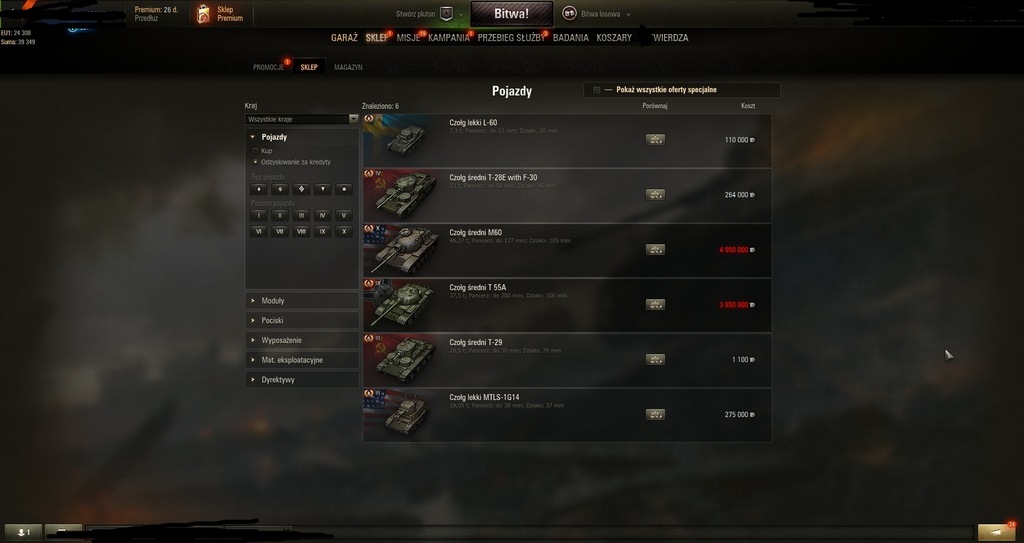Open the Wszystkie kraje country dropdown

click(x=302, y=119)
